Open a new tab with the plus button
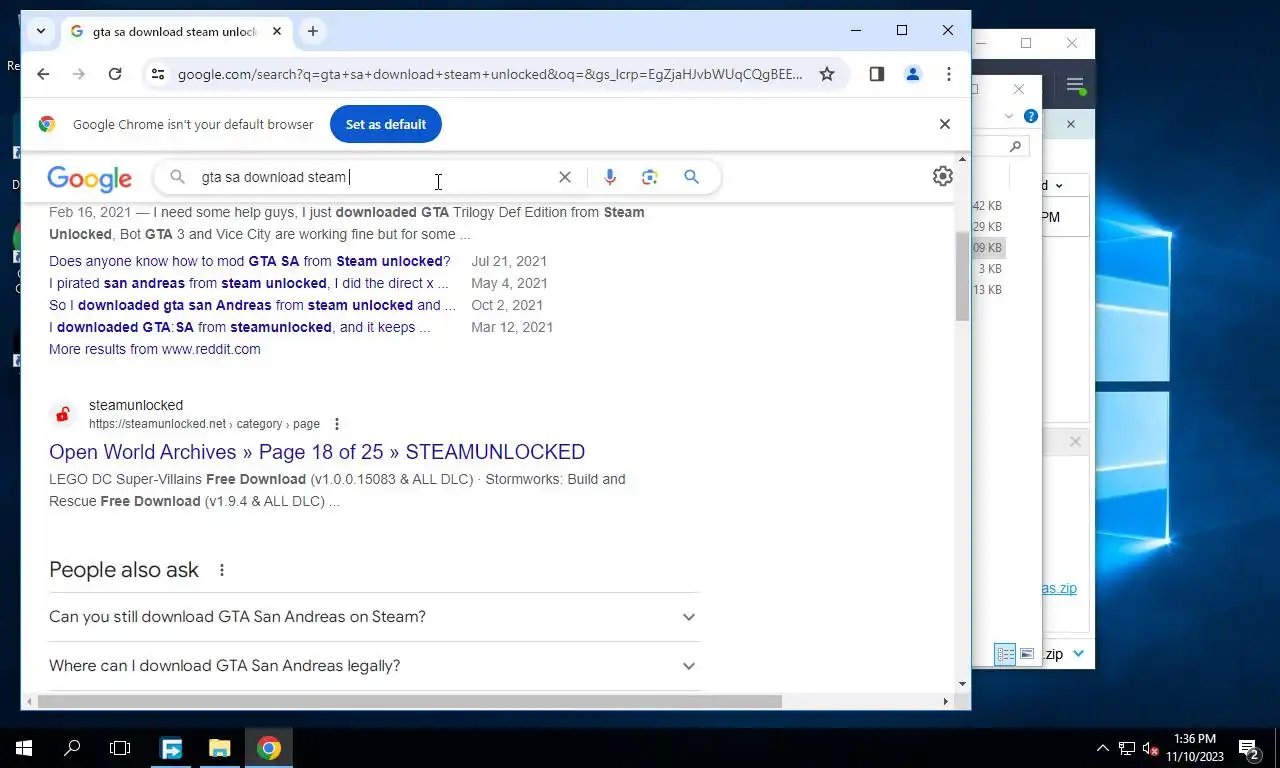The height and width of the screenshot is (768, 1280). click(313, 31)
